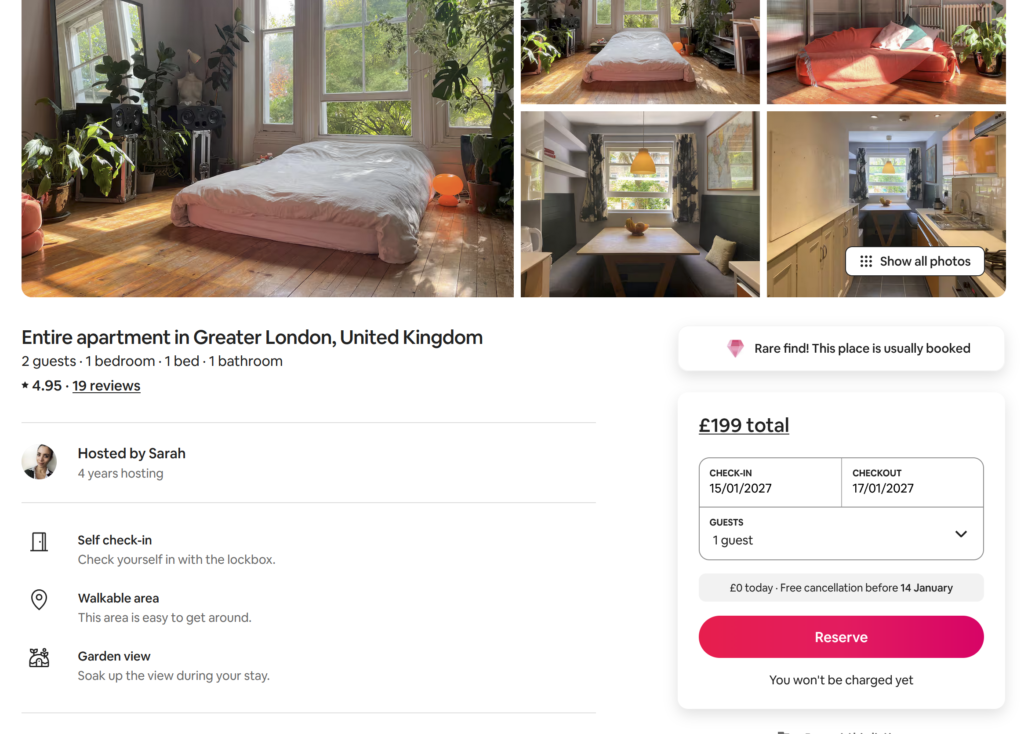1024x734 pixels.
Task: Open the top-middle bed photo thumbnail
Action: point(640,52)
